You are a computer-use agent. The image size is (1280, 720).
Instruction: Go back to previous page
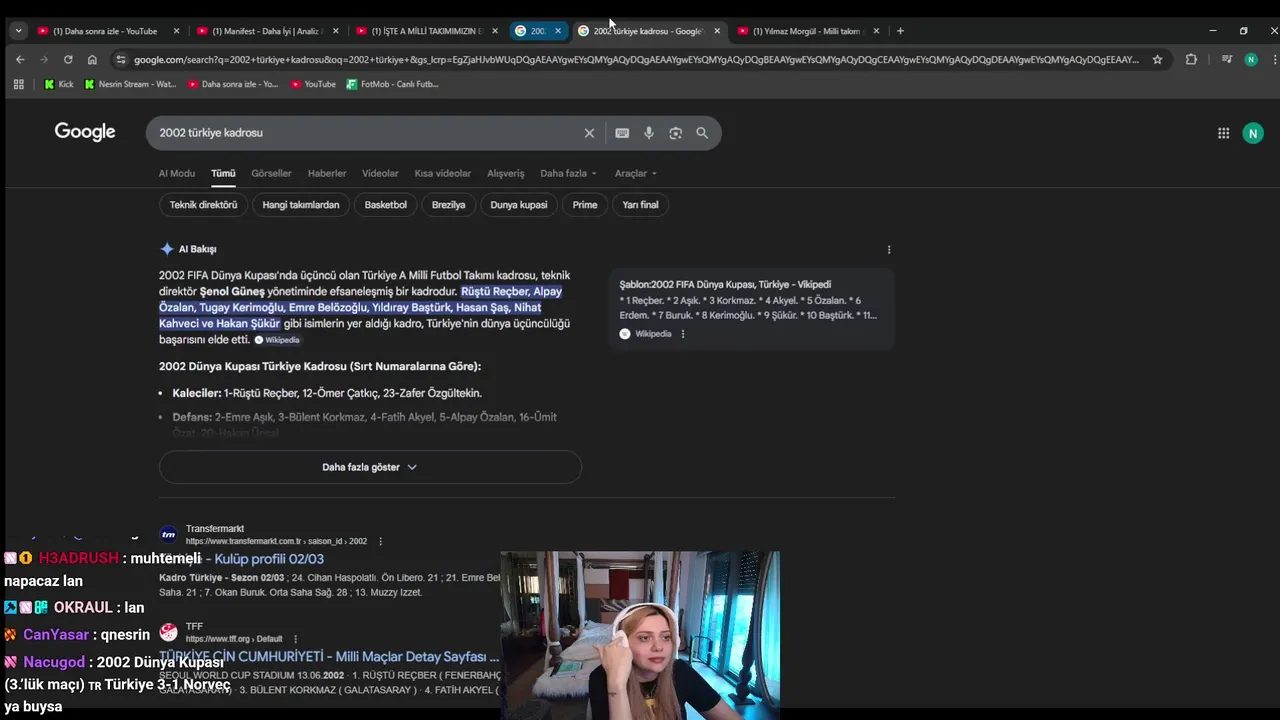(x=20, y=59)
